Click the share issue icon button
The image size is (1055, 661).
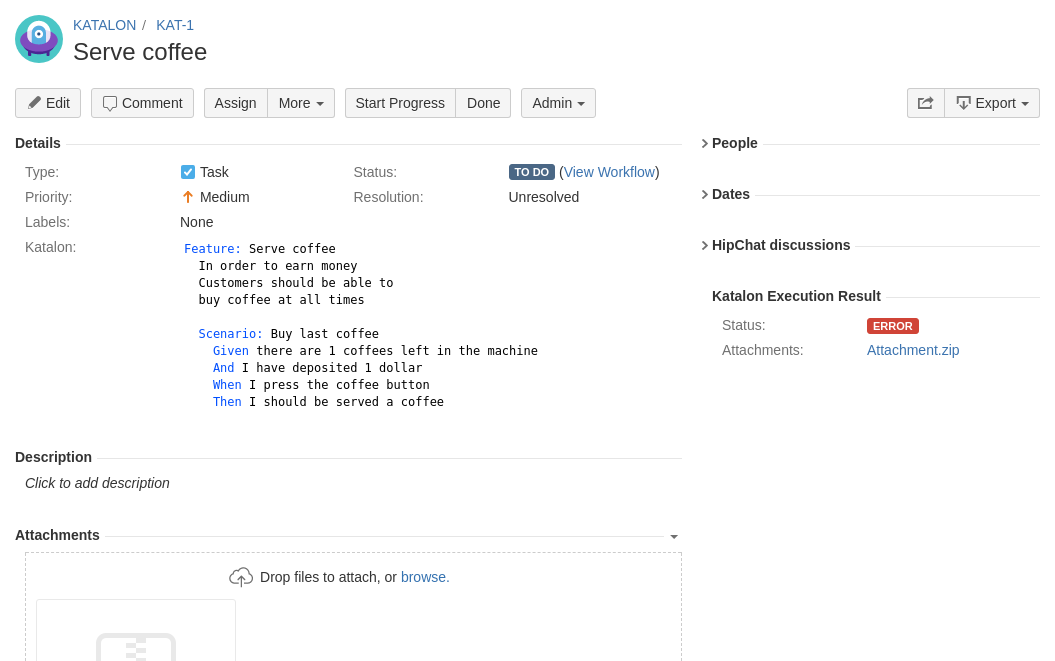coord(926,103)
